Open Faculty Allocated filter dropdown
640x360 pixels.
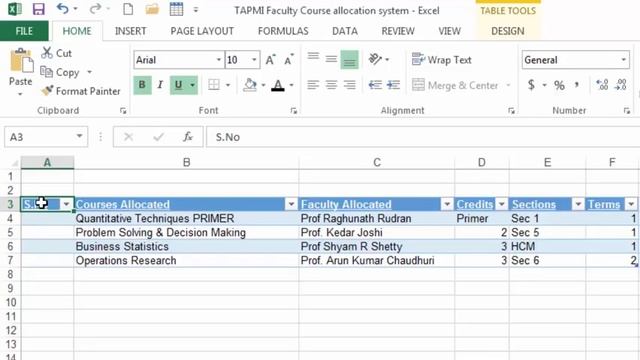(x=447, y=204)
